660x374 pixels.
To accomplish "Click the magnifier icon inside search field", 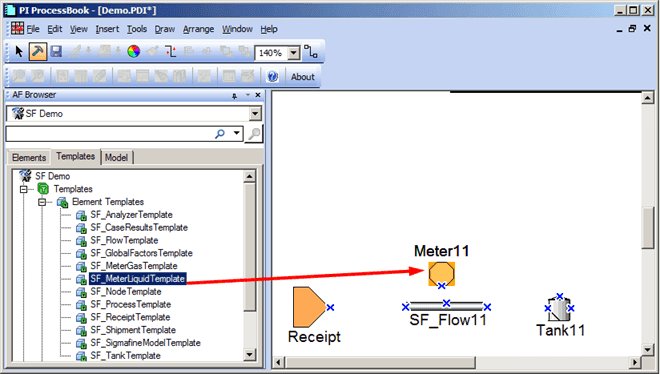I will [219, 134].
